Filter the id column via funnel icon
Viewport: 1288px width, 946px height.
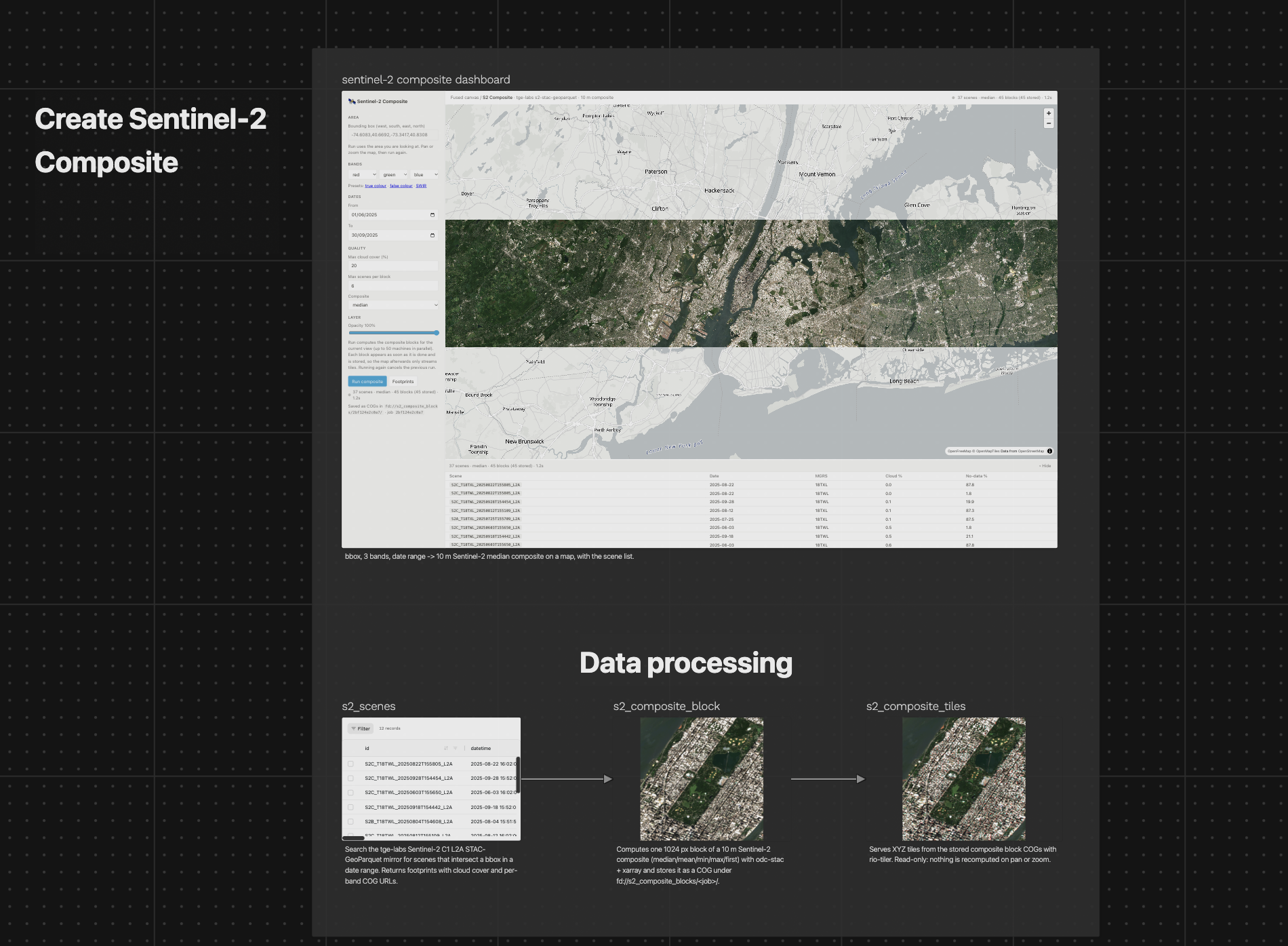pyautogui.click(x=456, y=748)
